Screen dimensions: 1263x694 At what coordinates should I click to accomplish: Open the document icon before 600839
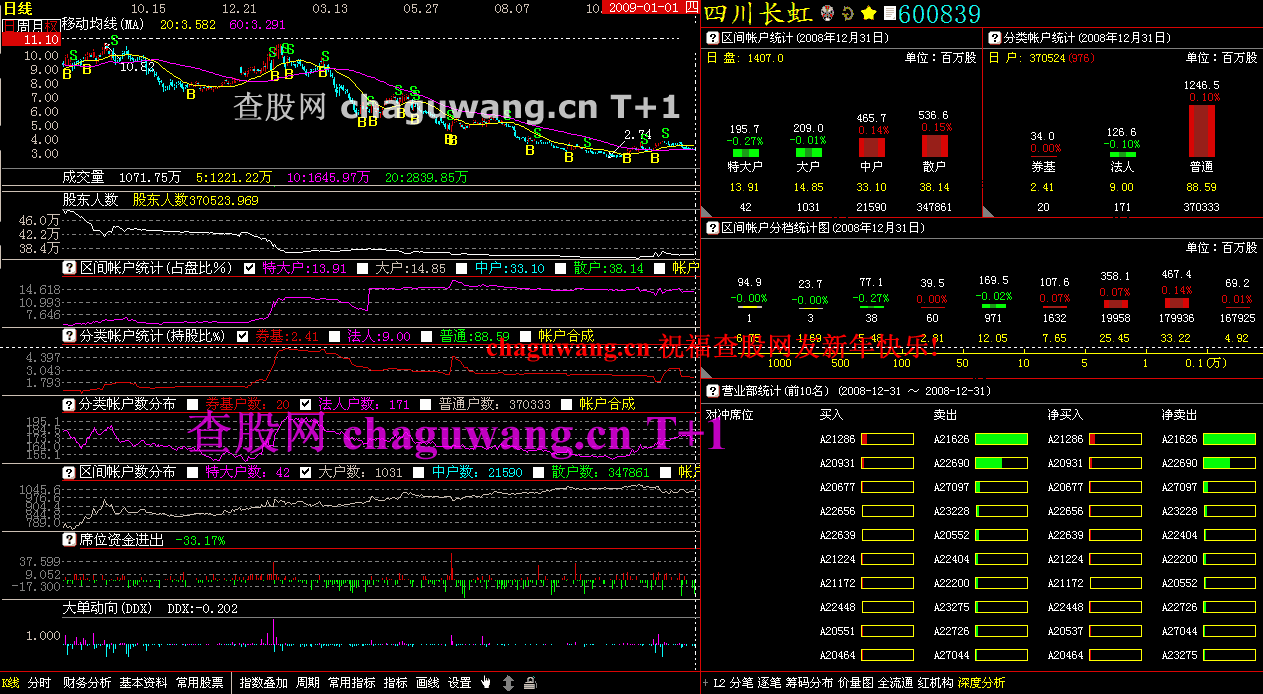coord(889,13)
